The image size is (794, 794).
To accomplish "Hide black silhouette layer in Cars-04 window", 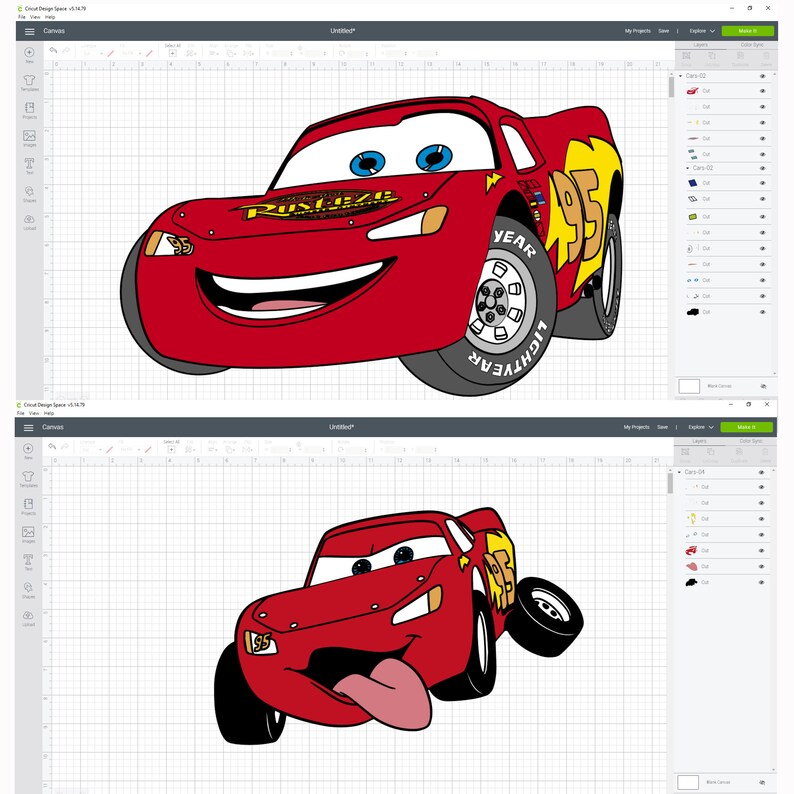I will click(761, 583).
